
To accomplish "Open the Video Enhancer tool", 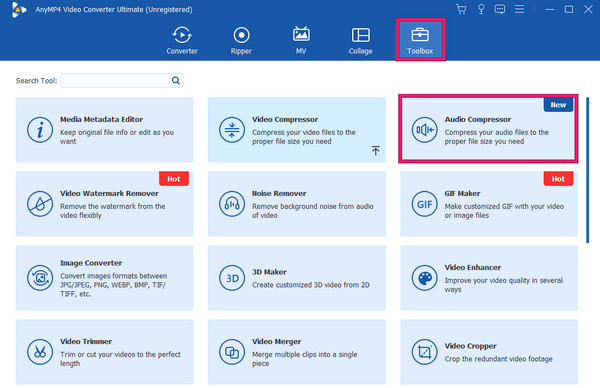I will [x=489, y=278].
